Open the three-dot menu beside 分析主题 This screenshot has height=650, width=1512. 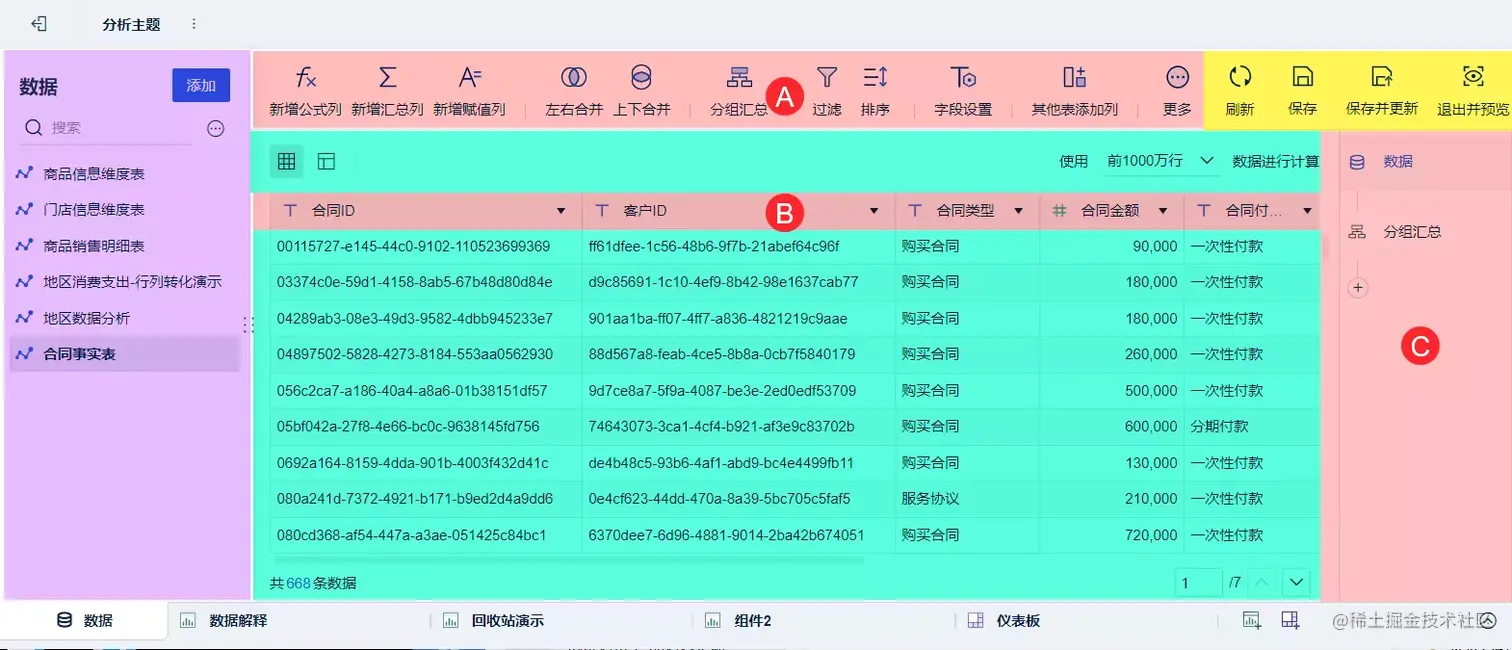[193, 24]
